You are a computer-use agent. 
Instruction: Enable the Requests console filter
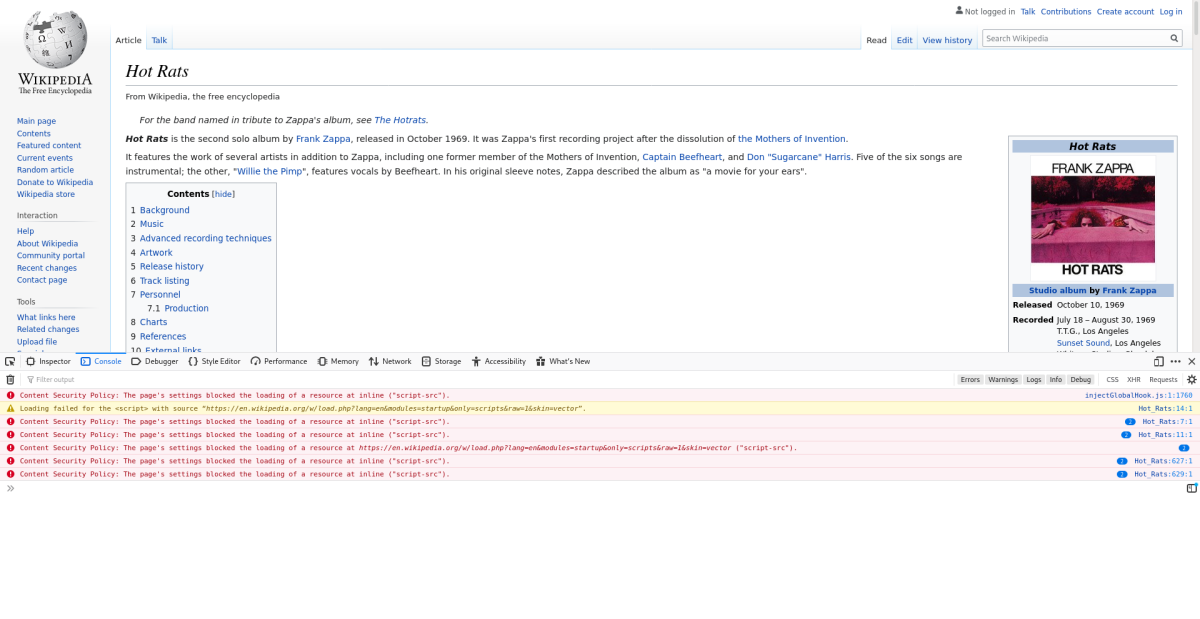click(1163, 380)
